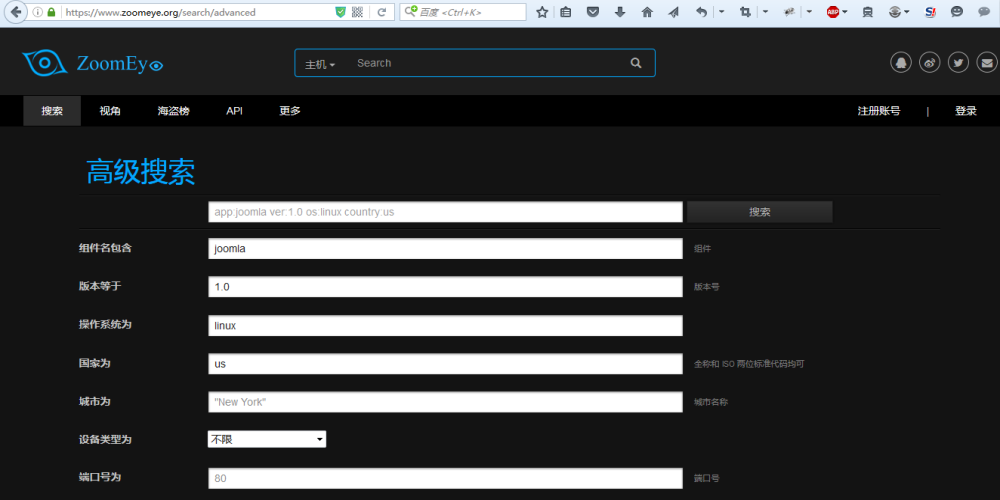Click the 国家为 field containing us

pyautogui.click(x=445, y=364)
